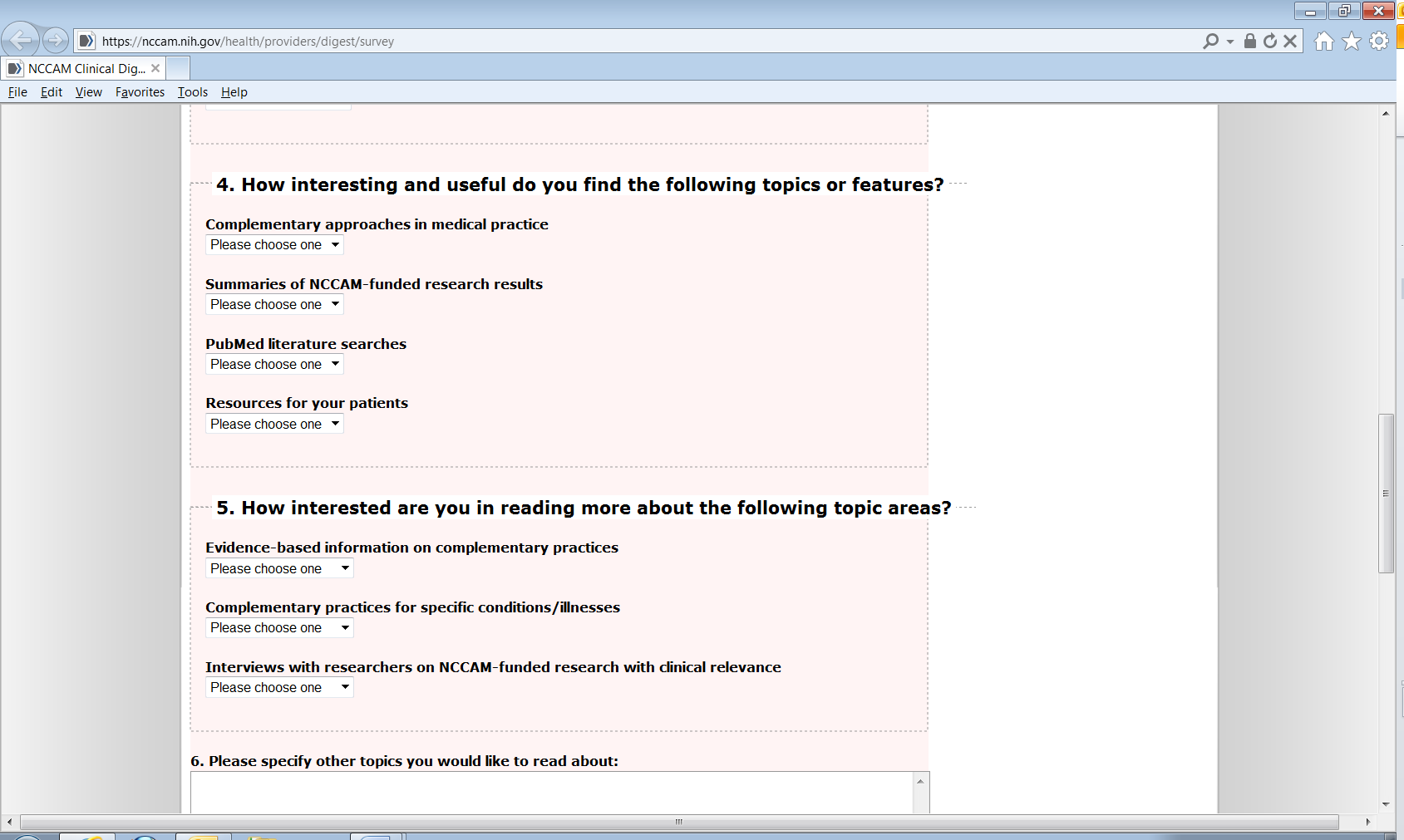1404x840 pixels.
Task: Click the horizontal scrollbar thumb
Action: tap(679, 822)
